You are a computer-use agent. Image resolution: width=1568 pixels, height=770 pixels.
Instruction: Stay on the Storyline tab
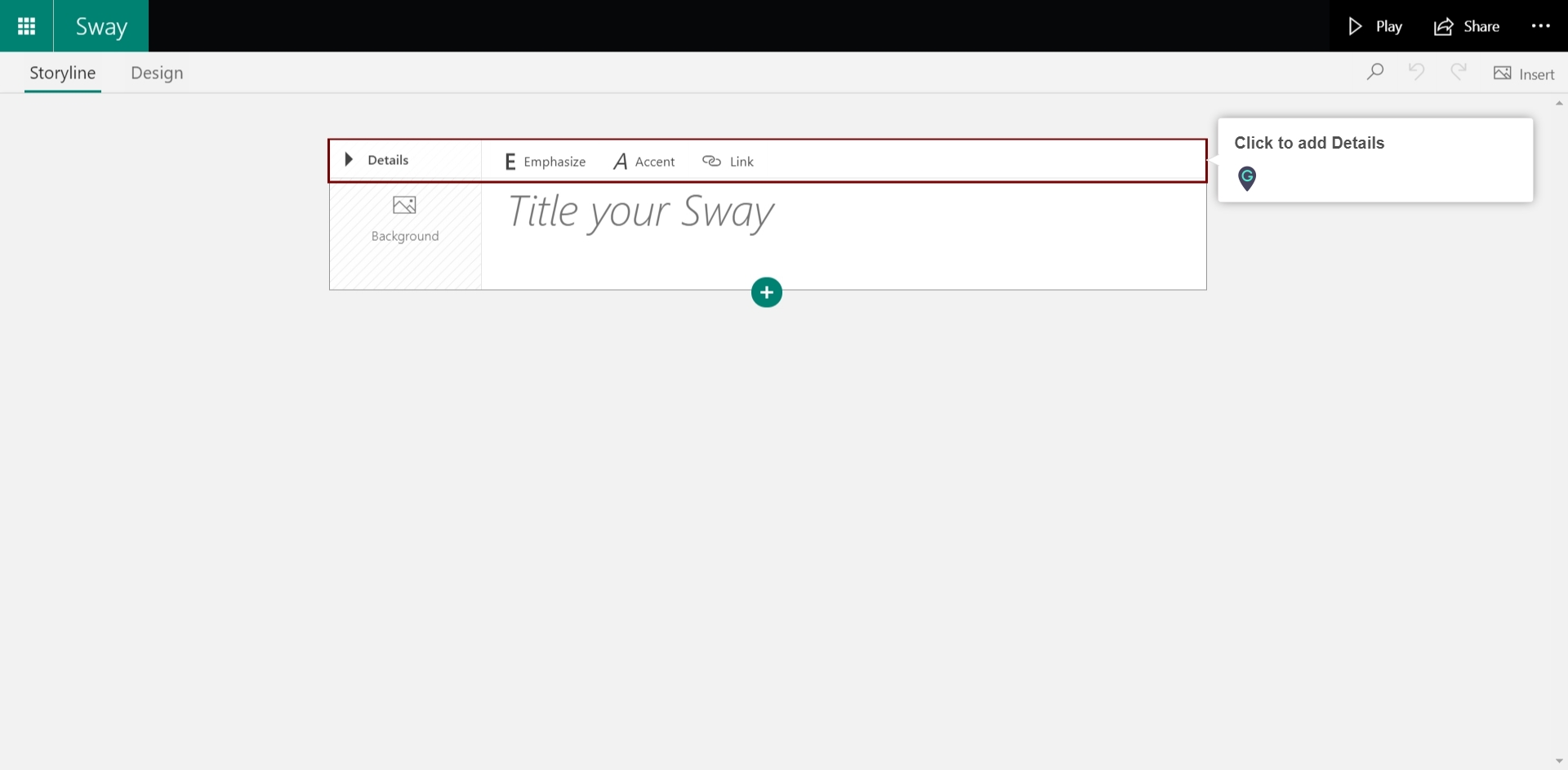62,72
